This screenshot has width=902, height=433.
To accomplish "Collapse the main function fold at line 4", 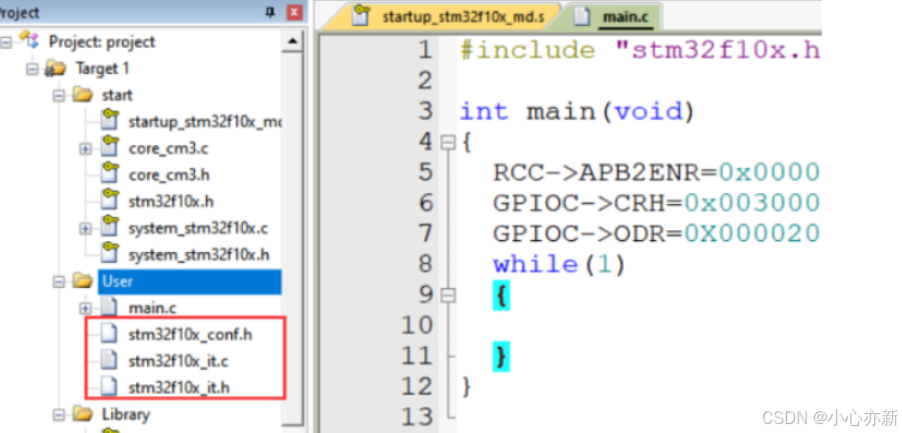I will pyautogui.click(x=448, y=143).
